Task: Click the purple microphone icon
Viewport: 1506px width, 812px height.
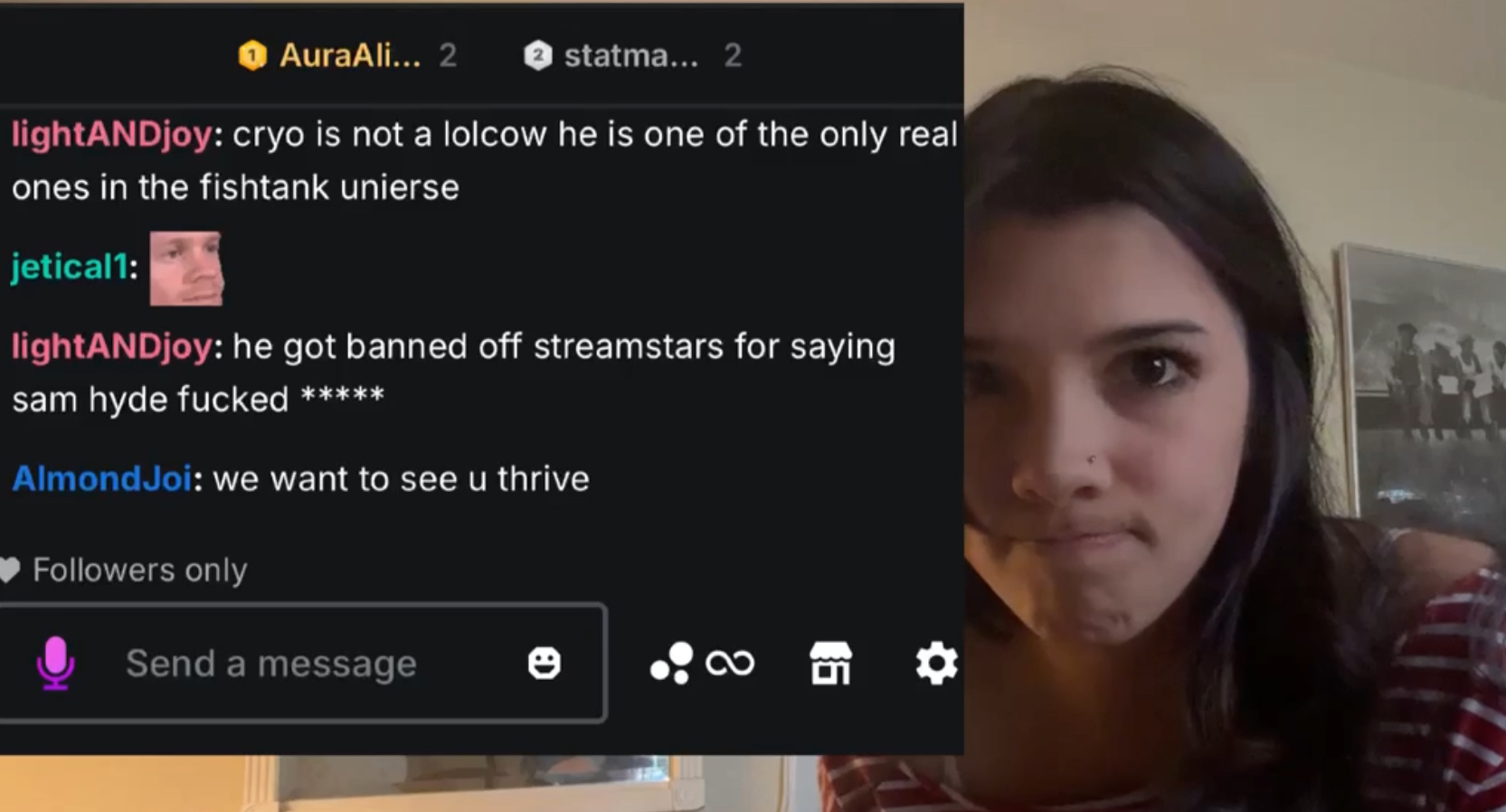Action: pos(55,663)
